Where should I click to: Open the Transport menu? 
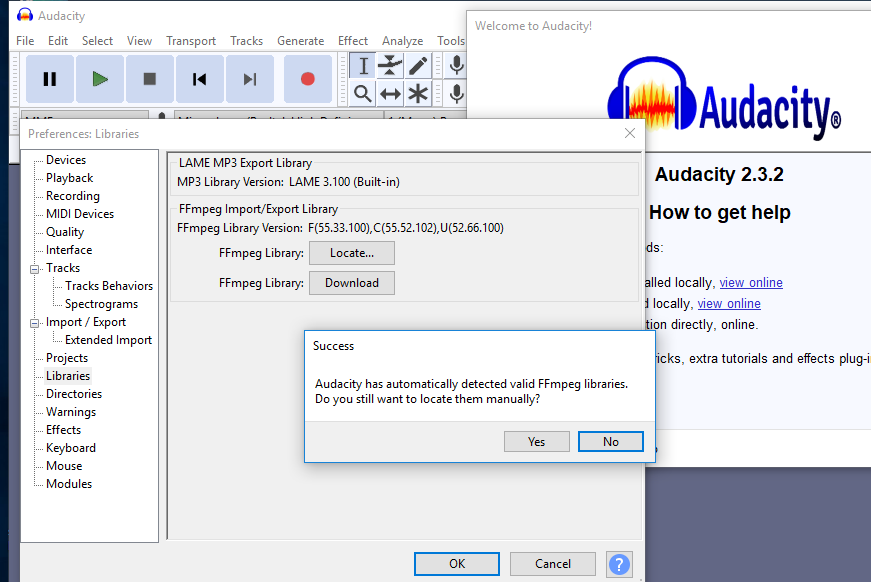tap(191, 41)
